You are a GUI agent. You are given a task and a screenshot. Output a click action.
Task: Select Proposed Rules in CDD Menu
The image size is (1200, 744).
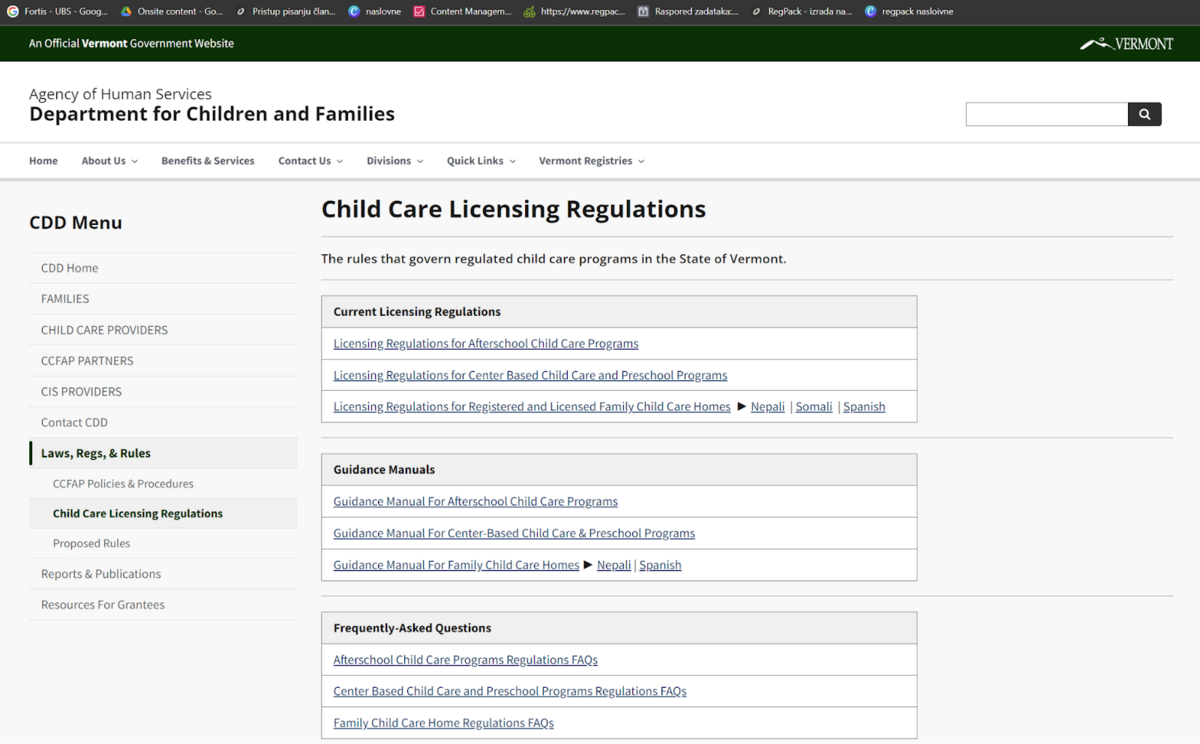(x=91, y=544)
